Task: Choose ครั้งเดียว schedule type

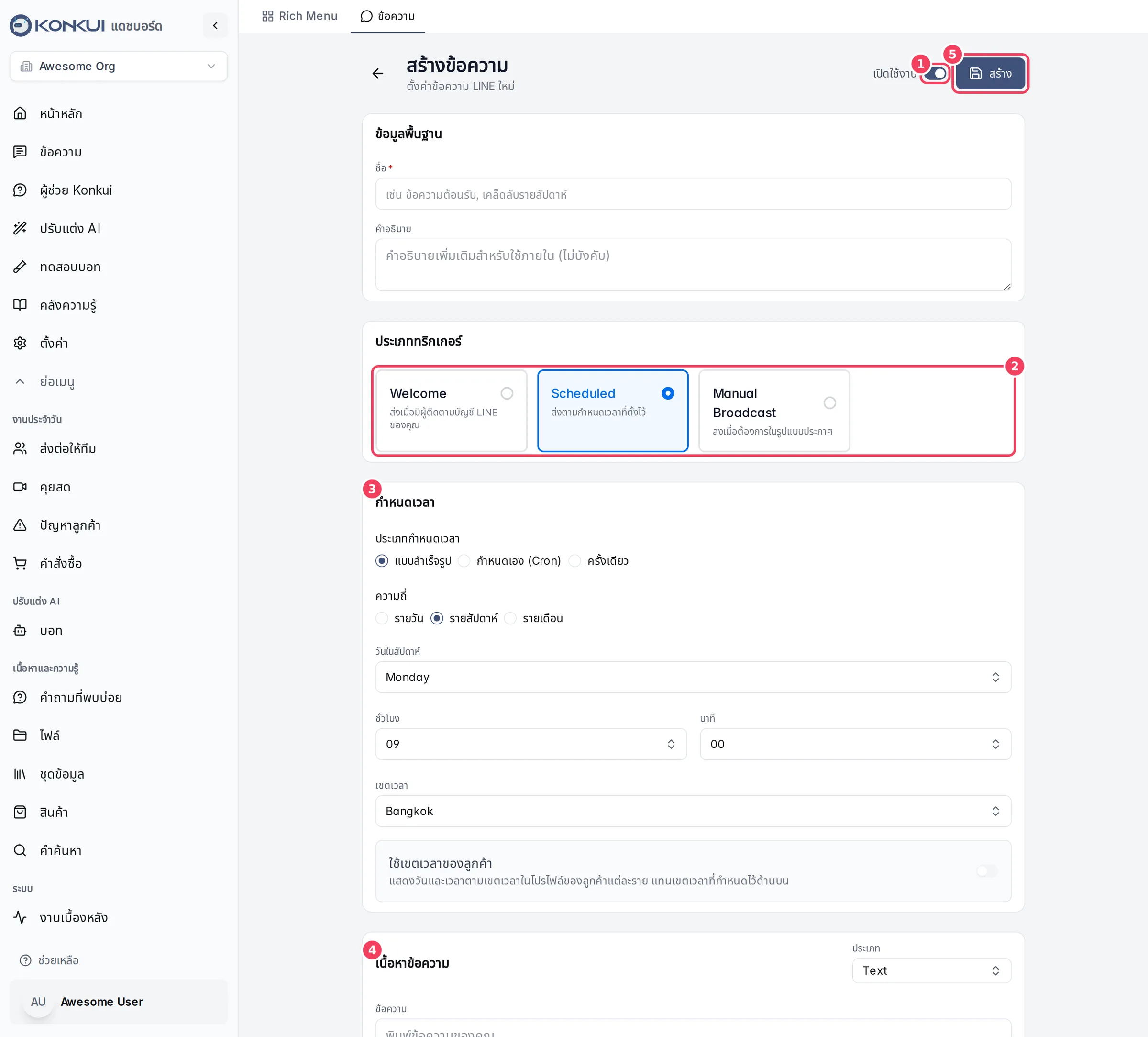Action: [575, 561]
